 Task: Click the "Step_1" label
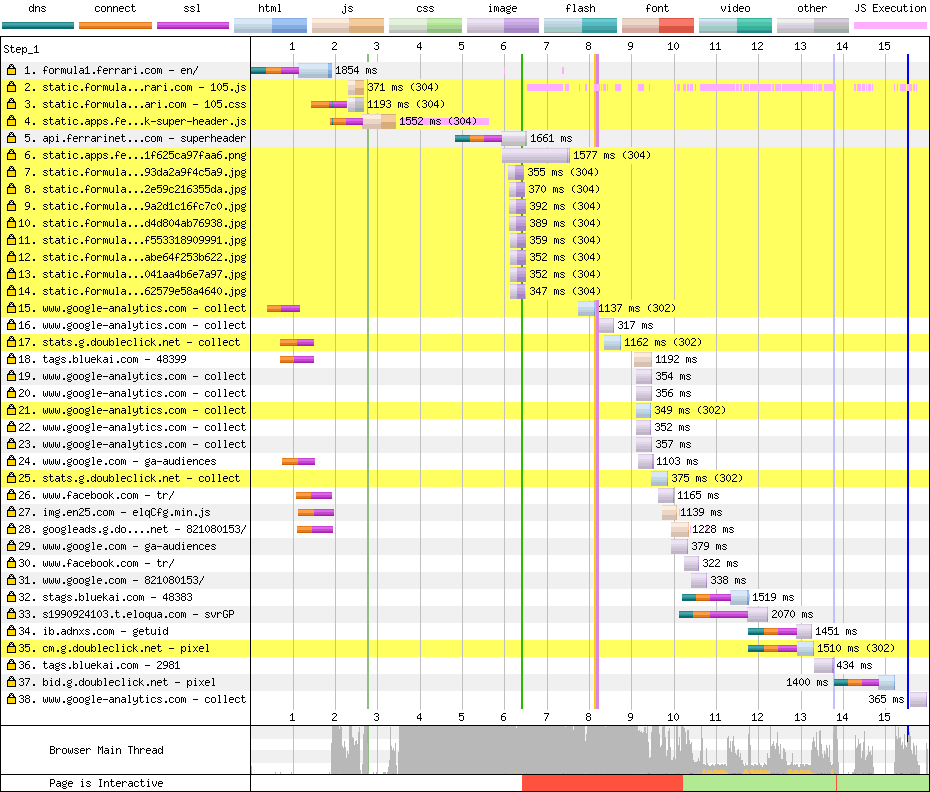[21, 49]
